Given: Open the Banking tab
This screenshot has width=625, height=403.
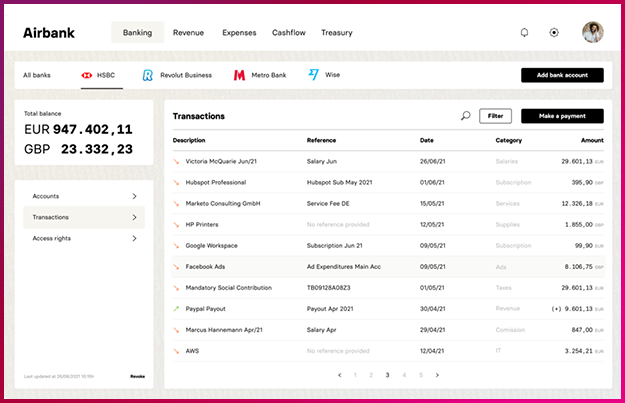Looking at the screenshot, I should 138,32.
